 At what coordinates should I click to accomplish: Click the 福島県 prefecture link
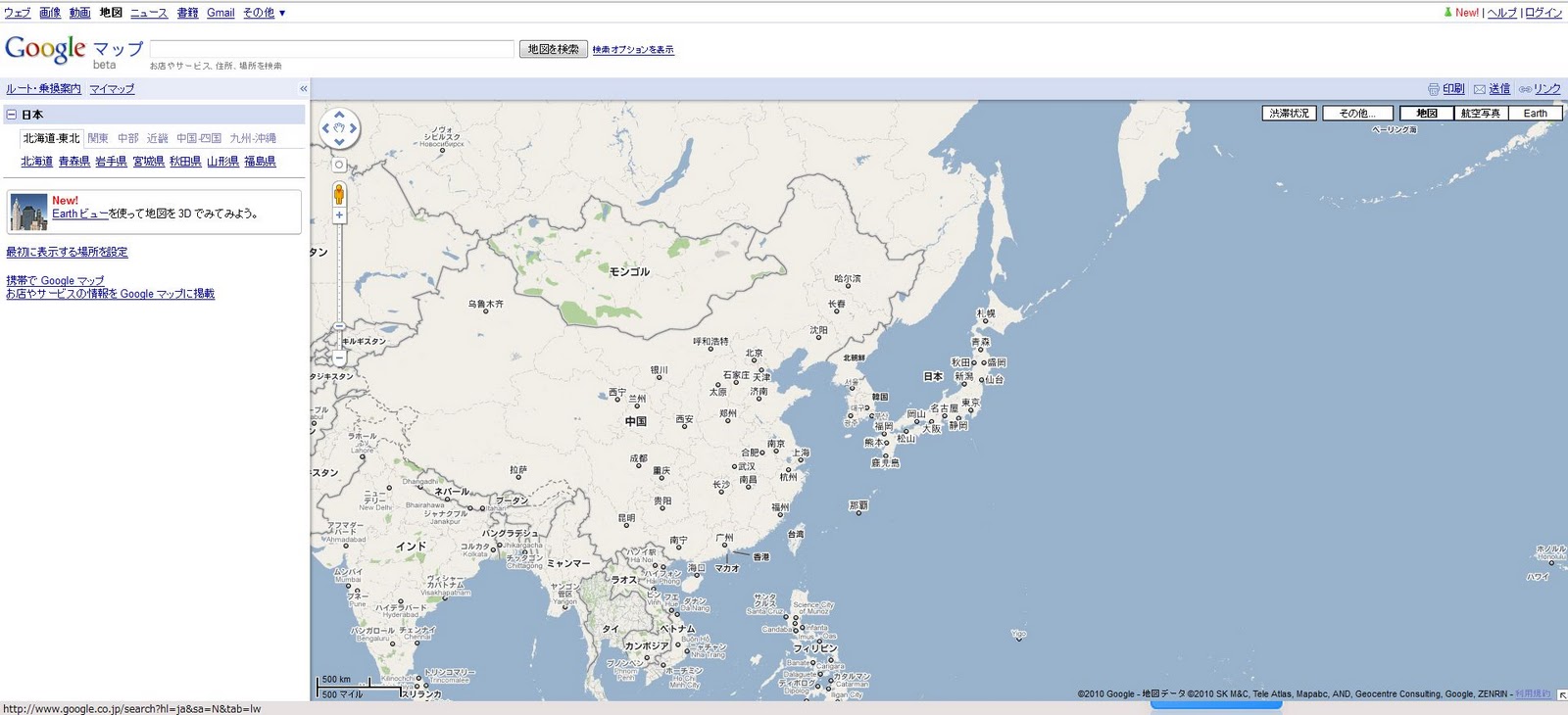click(260, 162)
